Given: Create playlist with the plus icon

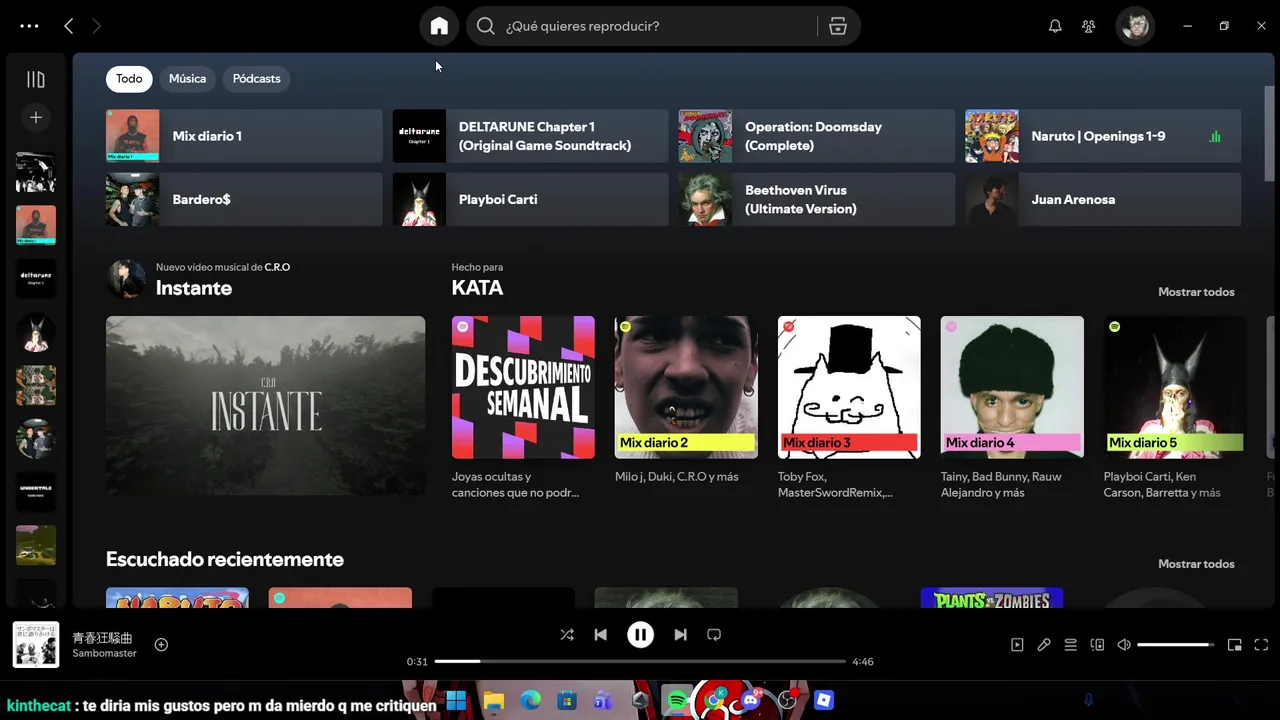Looking at the screenshot, I should click(x=36, y=117).
